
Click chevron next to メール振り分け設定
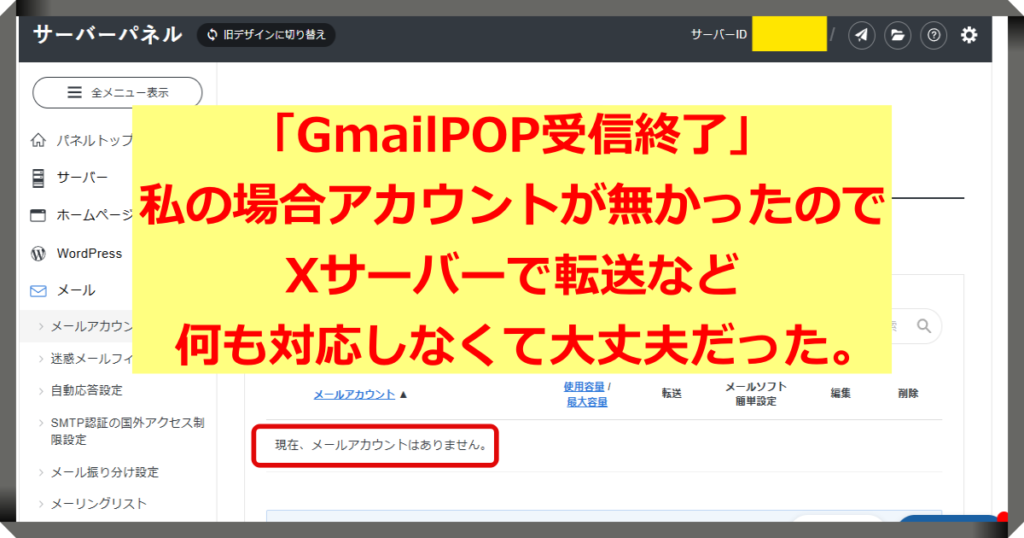point(40,473)
